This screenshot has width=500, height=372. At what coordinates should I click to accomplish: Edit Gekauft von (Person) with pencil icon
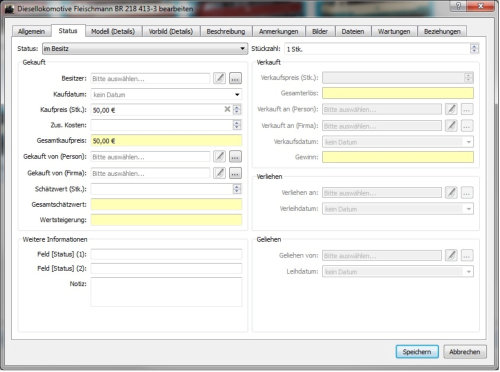[219, 156]
